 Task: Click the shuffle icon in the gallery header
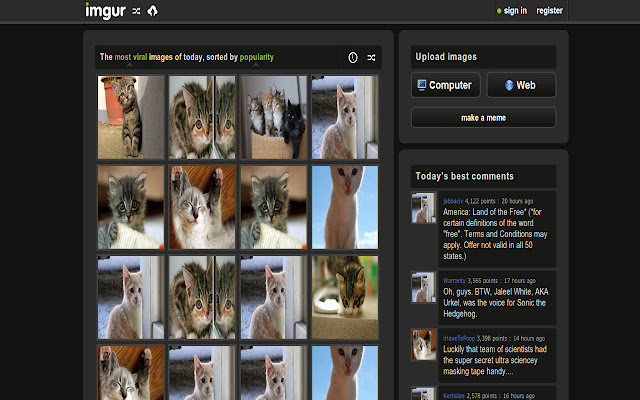pos(371,58)
